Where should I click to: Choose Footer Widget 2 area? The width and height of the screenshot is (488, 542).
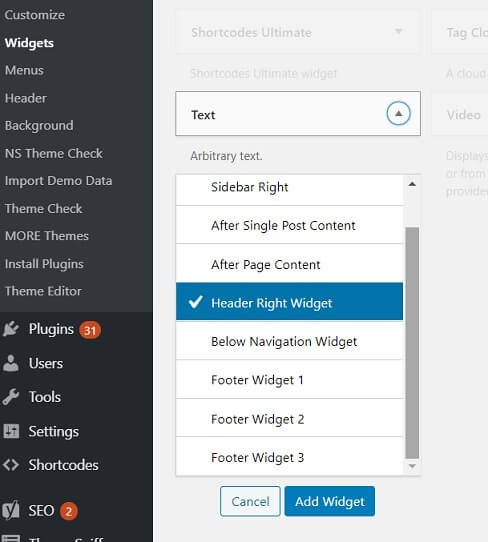pyautogui.click(x=289, y=418)
